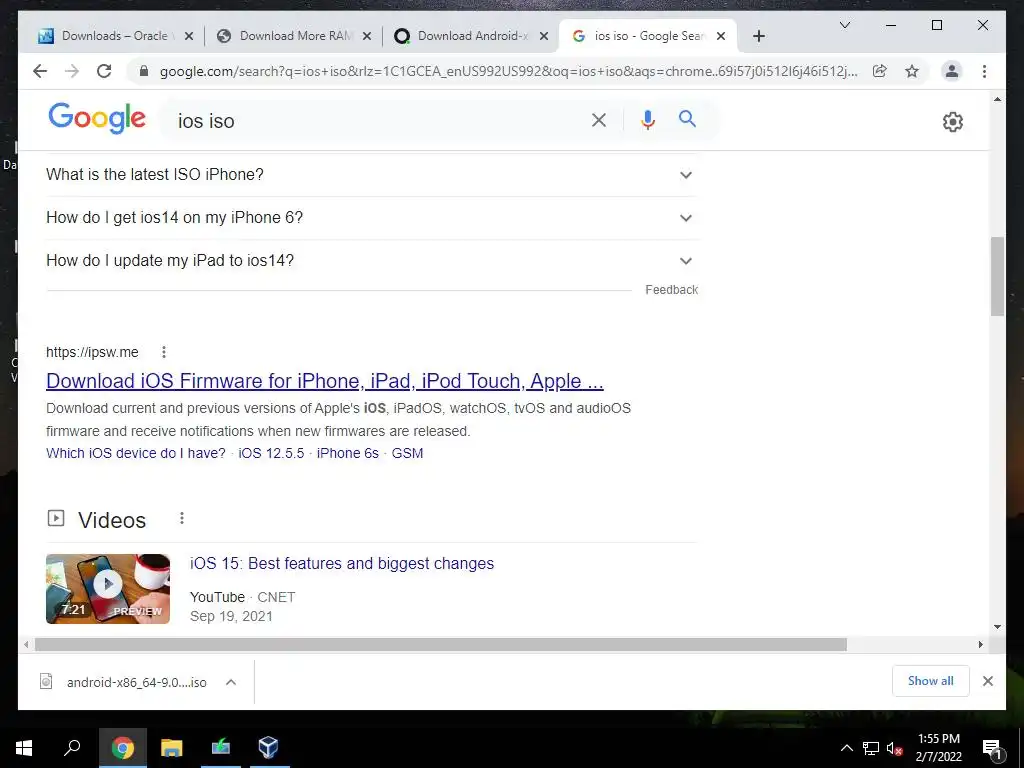Open the Chrome profile avatar
The width and height of the screenshot is (1024, 768).
(952, 71)
